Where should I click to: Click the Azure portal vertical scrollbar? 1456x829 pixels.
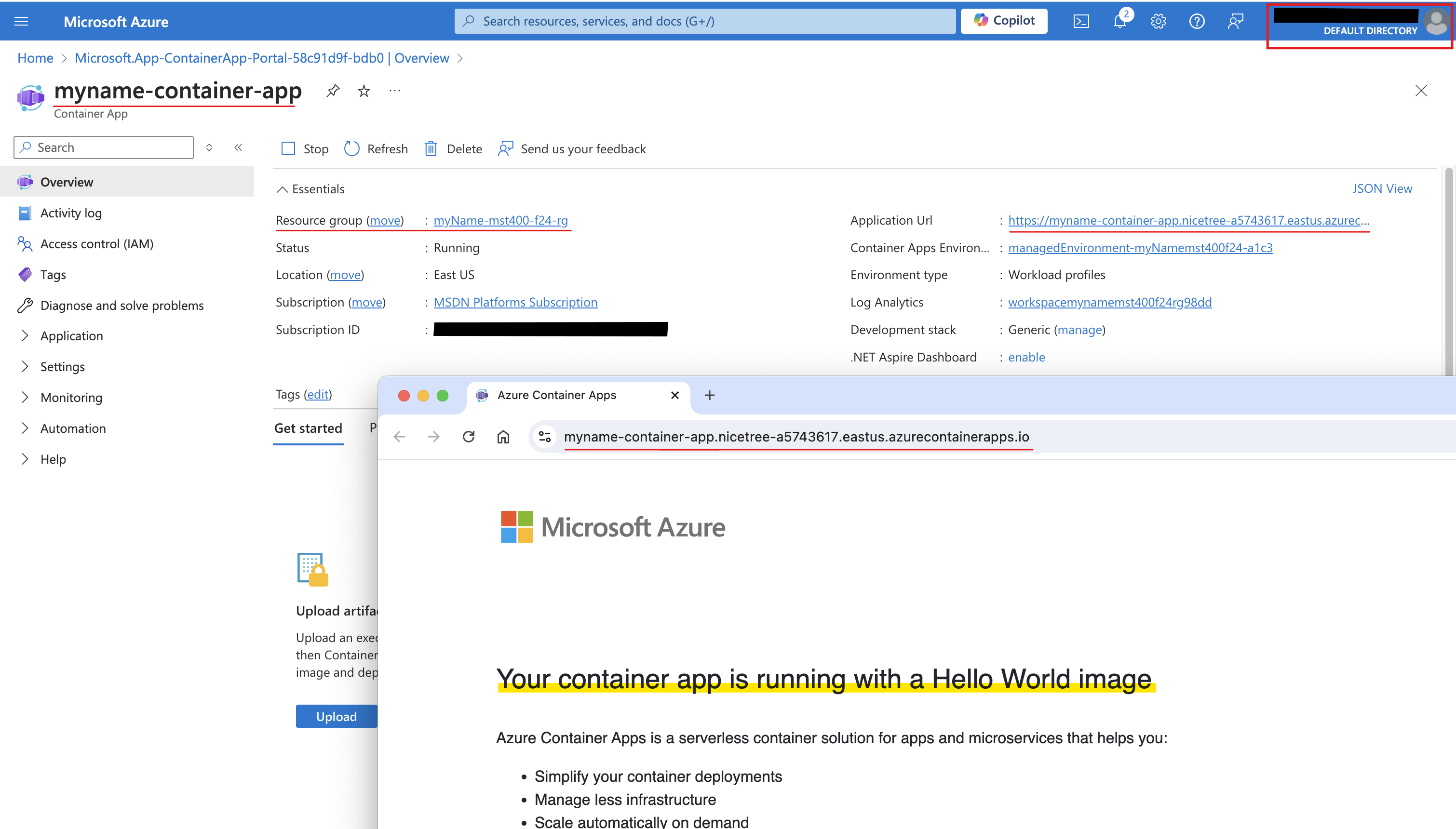coord(1449,271)
